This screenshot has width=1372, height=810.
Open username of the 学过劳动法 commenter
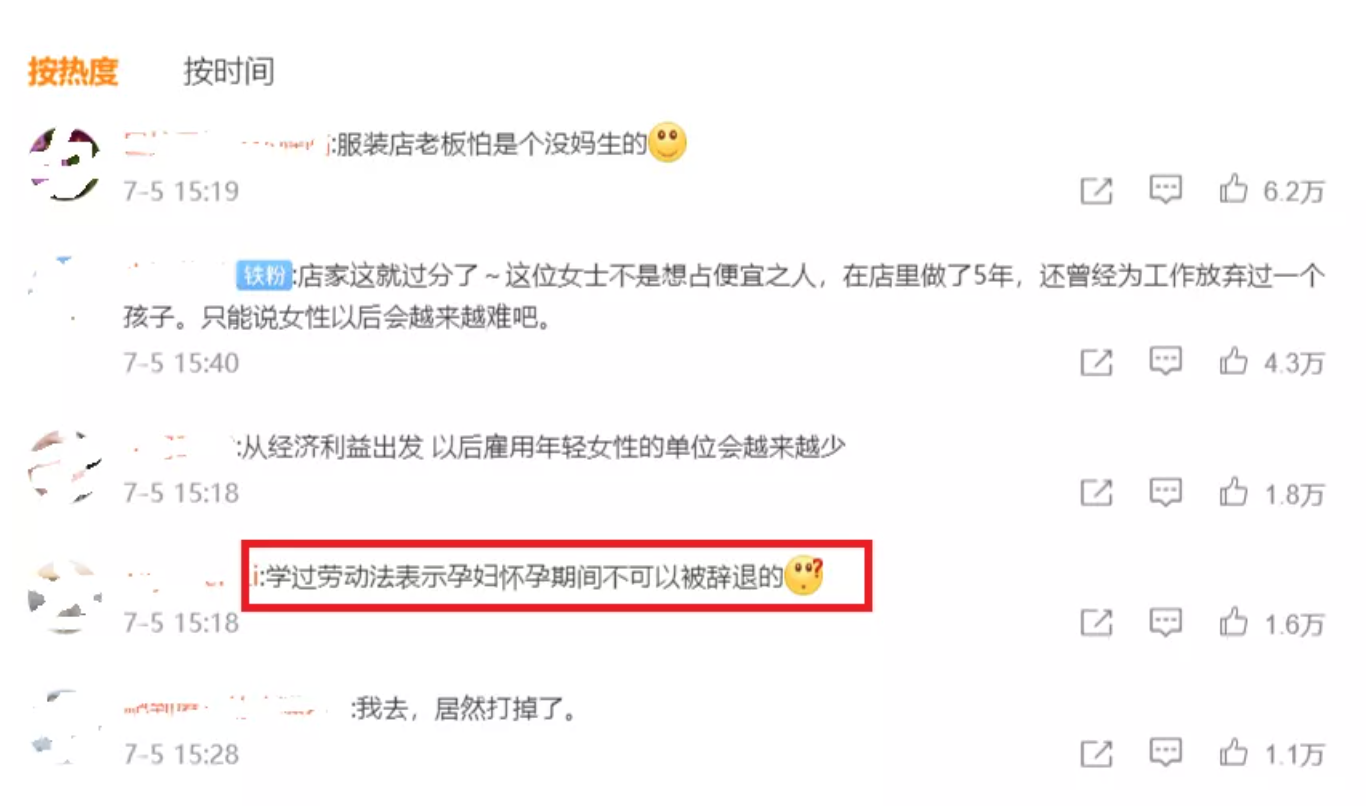click(x=190, y=577)
